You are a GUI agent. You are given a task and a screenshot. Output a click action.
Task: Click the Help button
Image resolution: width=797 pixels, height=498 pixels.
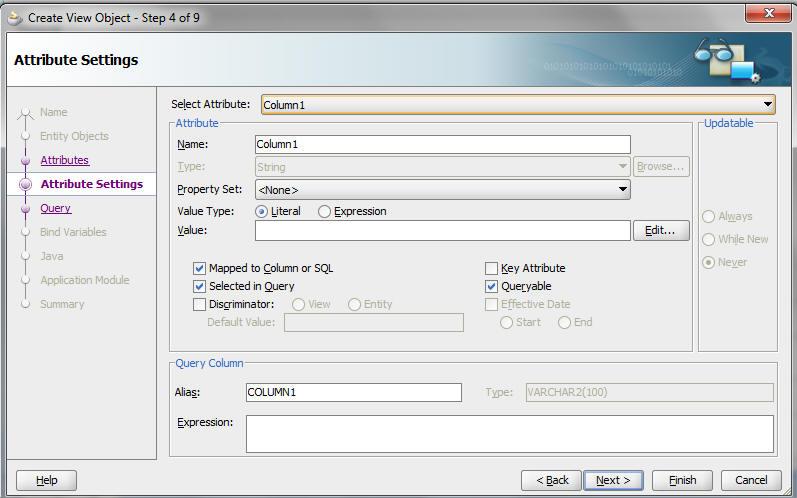[x=46, y=480]
